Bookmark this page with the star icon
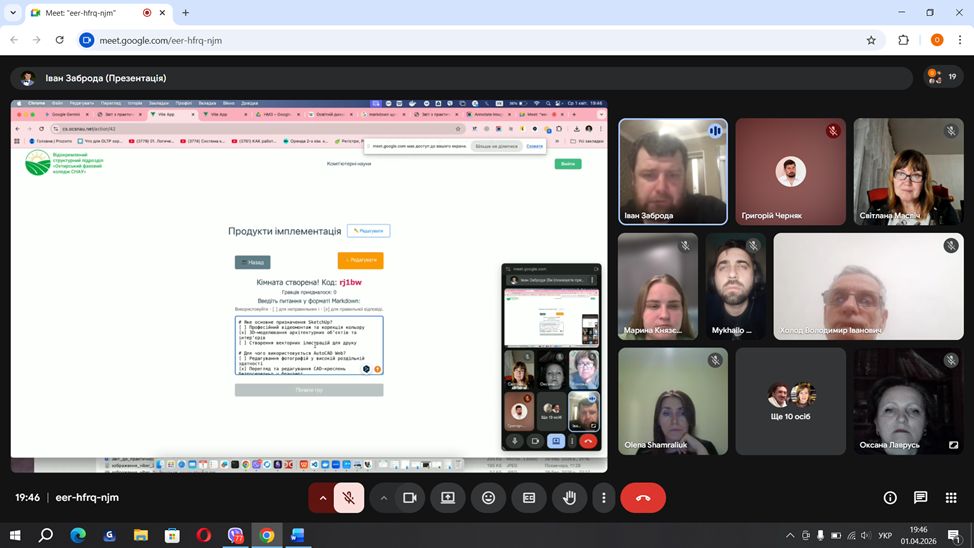This screenshot has height=548, width=974. pyautogui.click(x=871, y=40)
